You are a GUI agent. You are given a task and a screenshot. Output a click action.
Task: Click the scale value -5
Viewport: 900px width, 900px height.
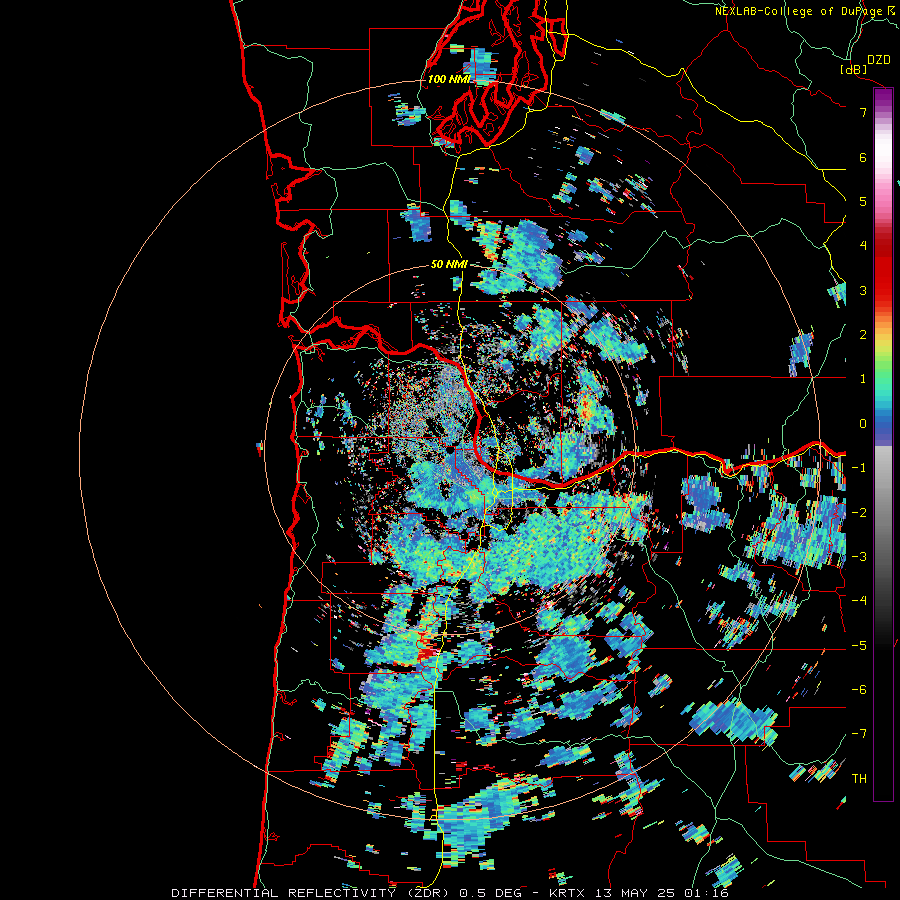(x=859, y=646)
